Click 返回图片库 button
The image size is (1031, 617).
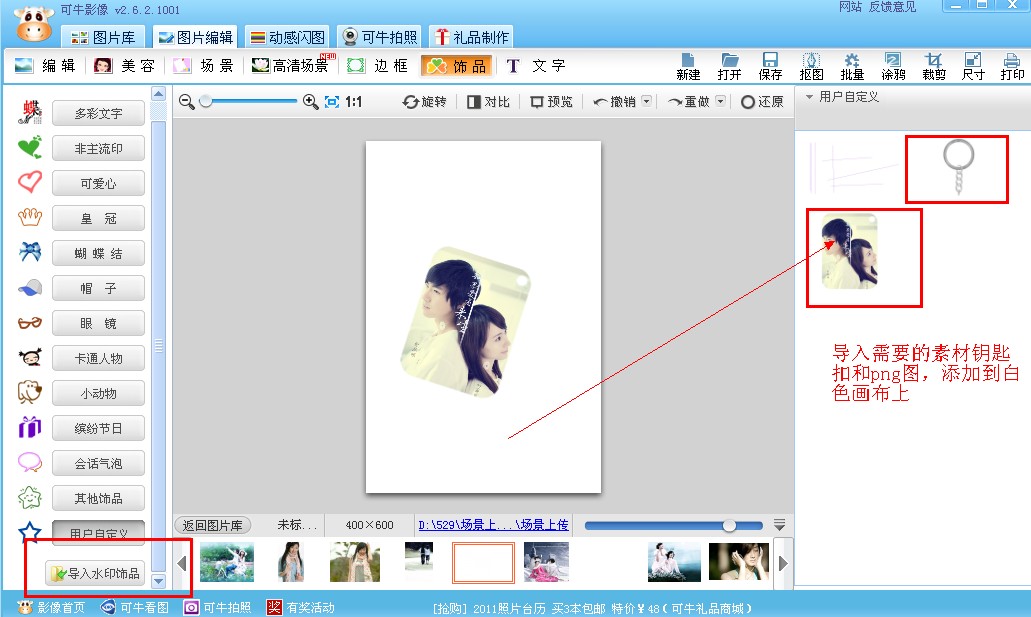pos(212,525)
